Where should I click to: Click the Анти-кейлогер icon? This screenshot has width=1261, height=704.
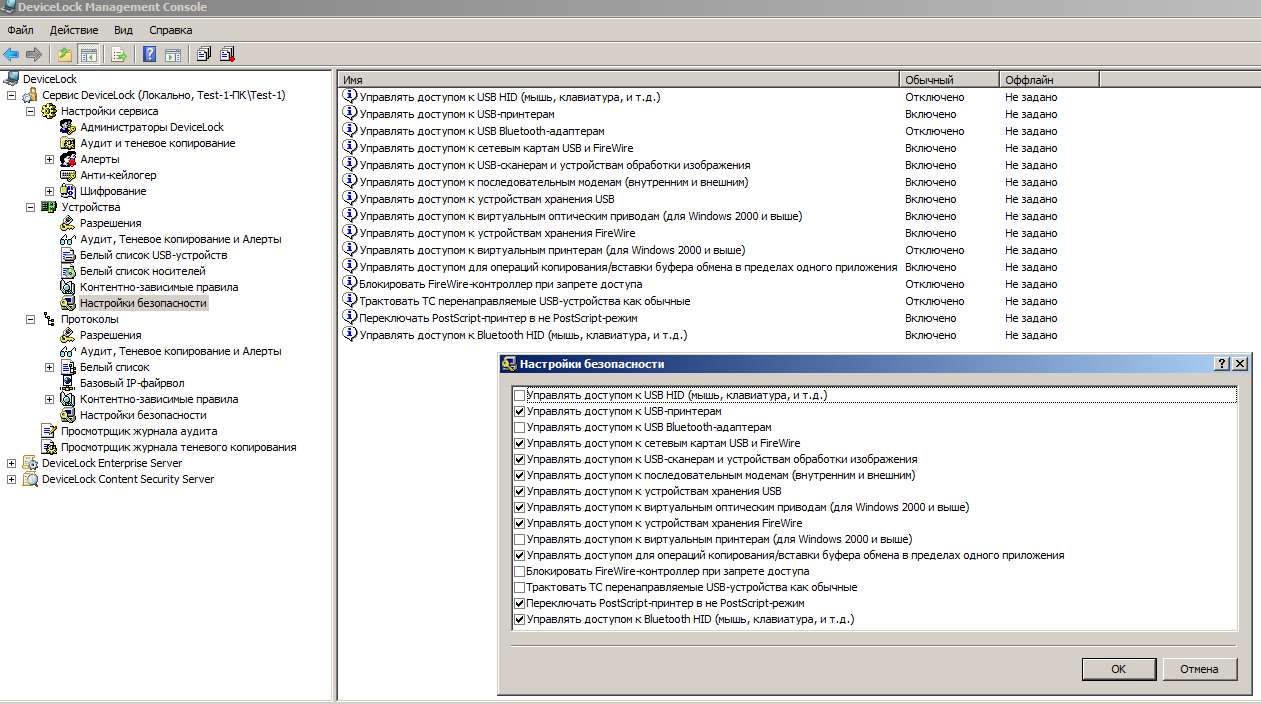[68, 175]
